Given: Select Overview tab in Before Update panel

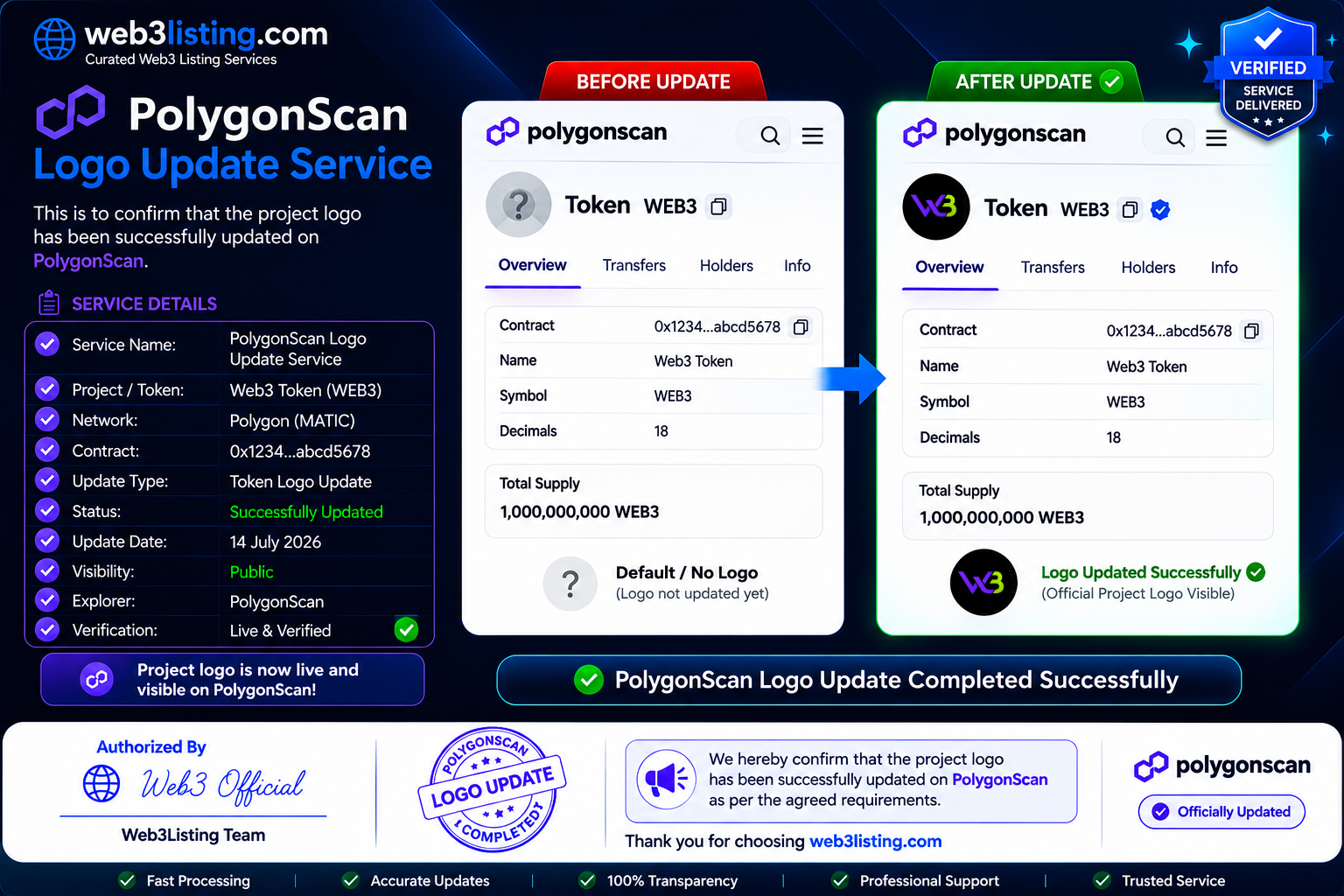Looking at the screenshot, I should coord(532,265).
